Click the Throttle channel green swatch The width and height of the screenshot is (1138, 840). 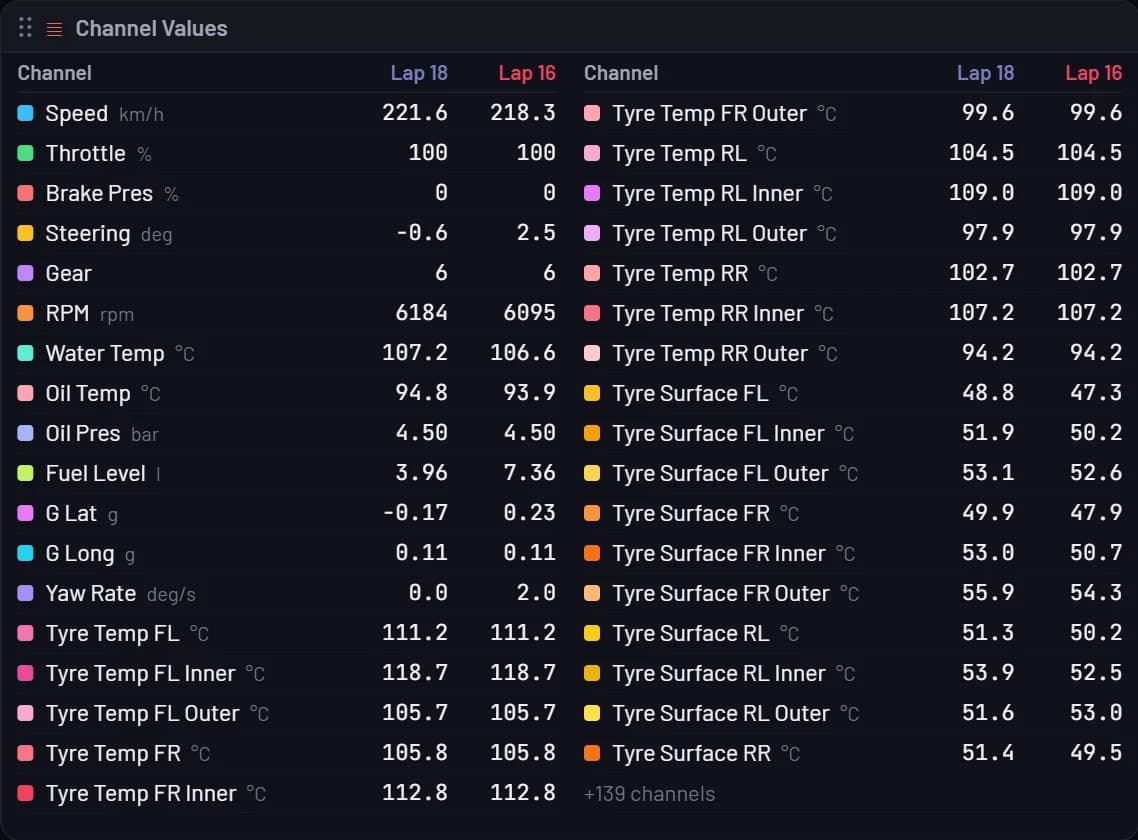[x=25, y=153]
